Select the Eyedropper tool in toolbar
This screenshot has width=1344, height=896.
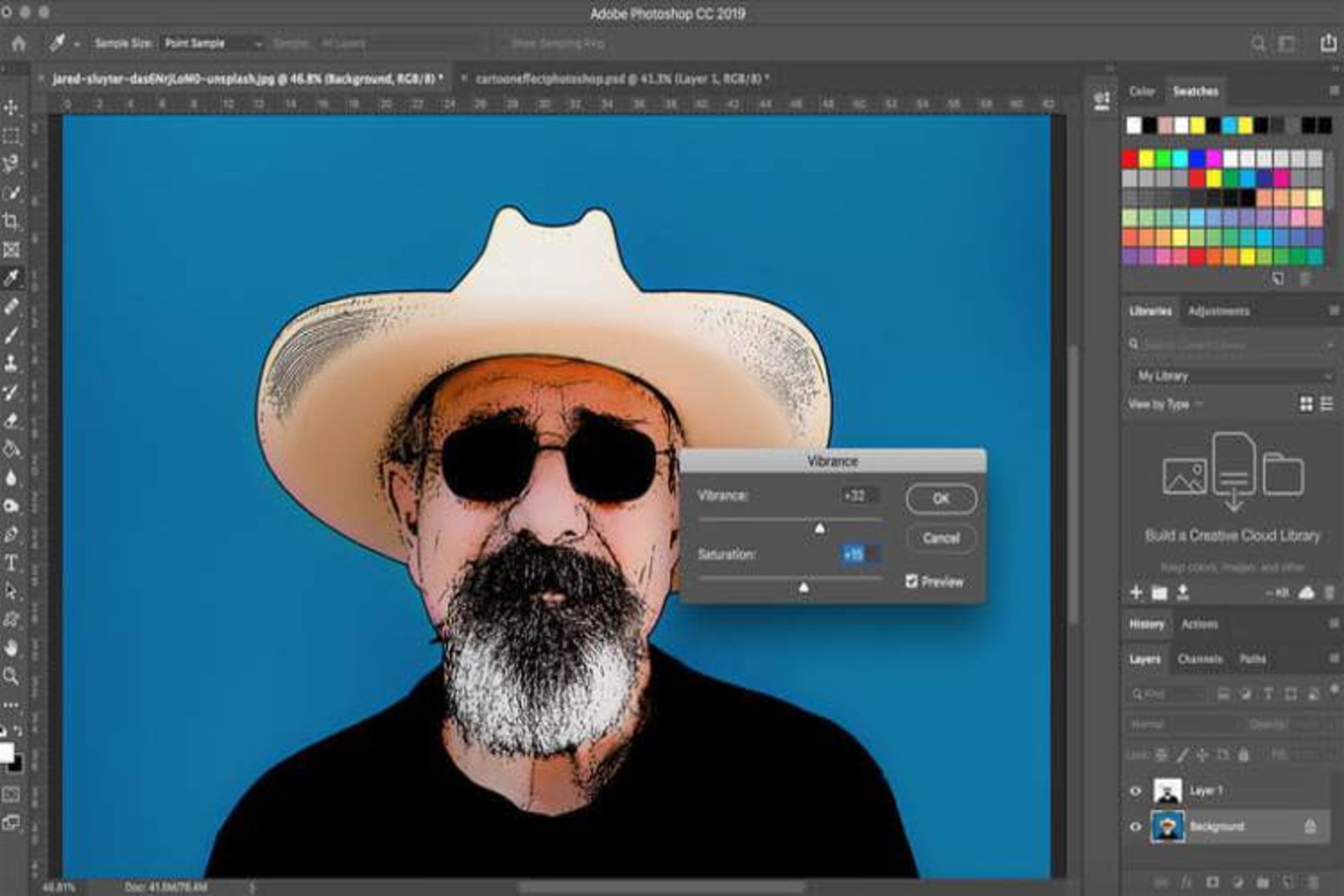click(x=11, y=278)
